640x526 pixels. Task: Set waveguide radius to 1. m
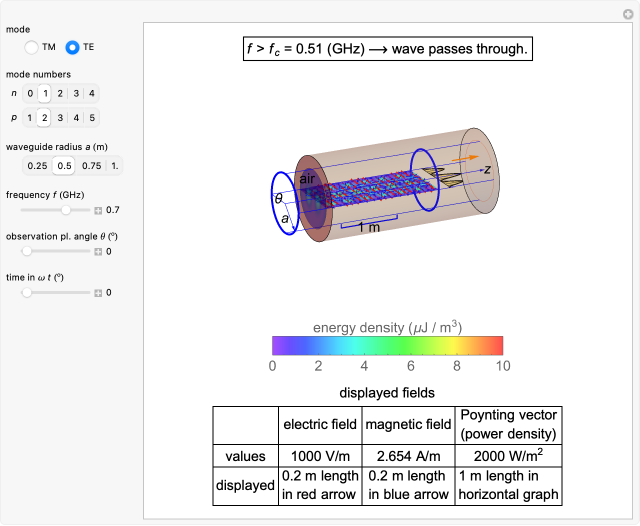115,165
